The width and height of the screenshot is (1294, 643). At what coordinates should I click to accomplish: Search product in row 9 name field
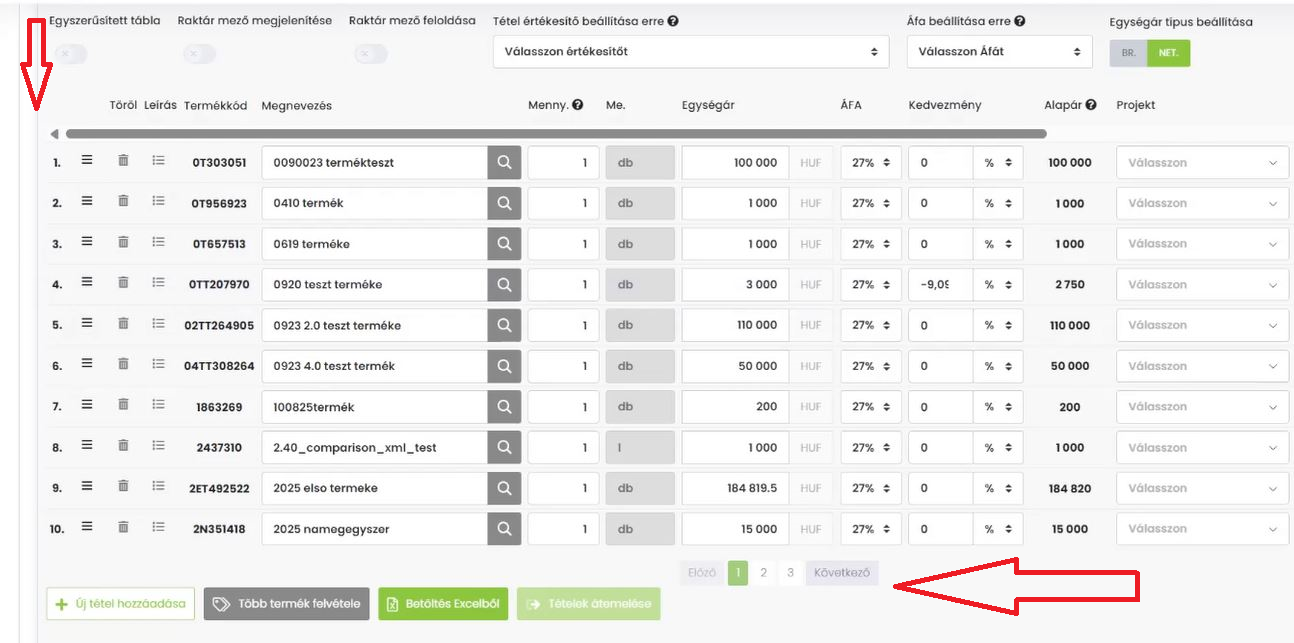pos(504,488)
